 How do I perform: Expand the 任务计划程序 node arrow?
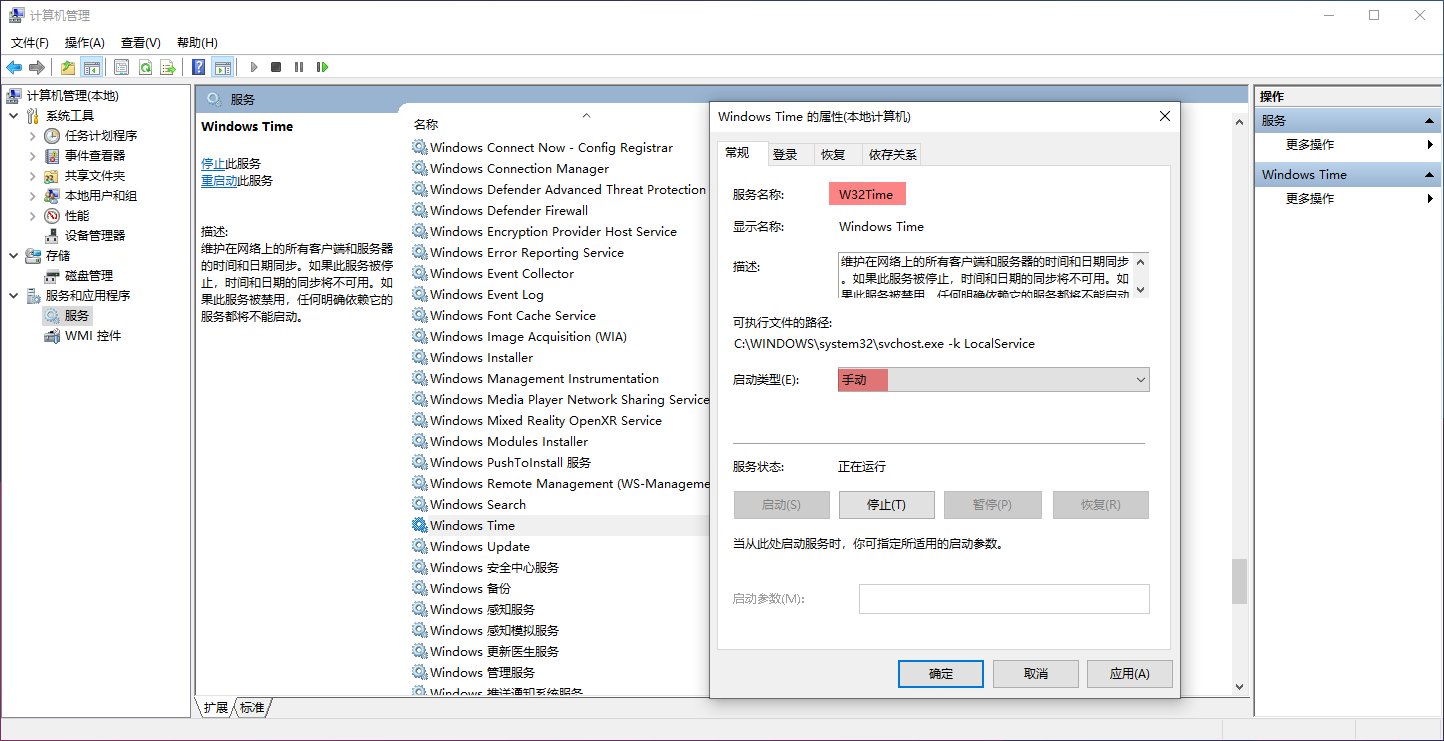33,135
